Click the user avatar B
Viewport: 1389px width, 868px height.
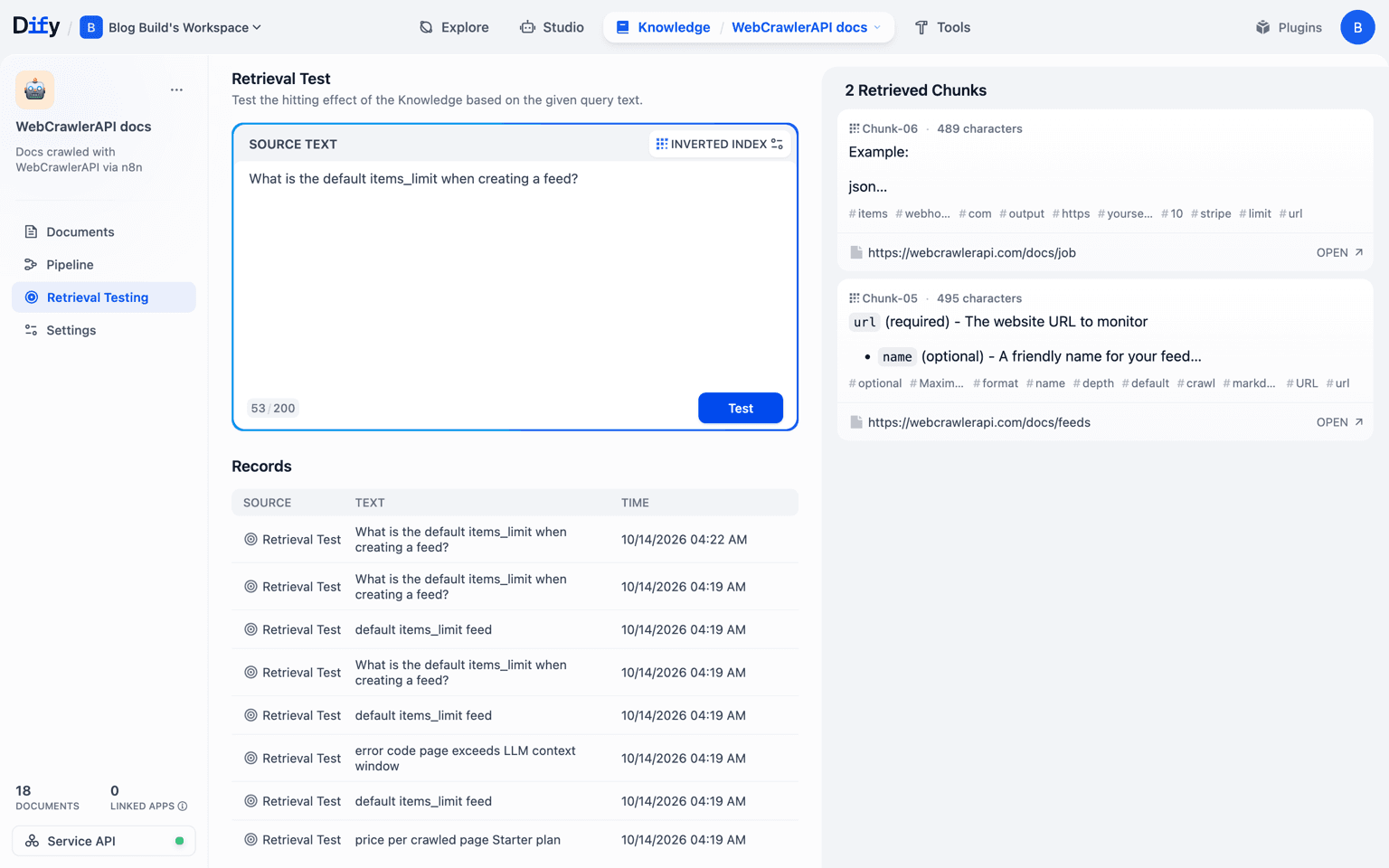pos(1357,27)
